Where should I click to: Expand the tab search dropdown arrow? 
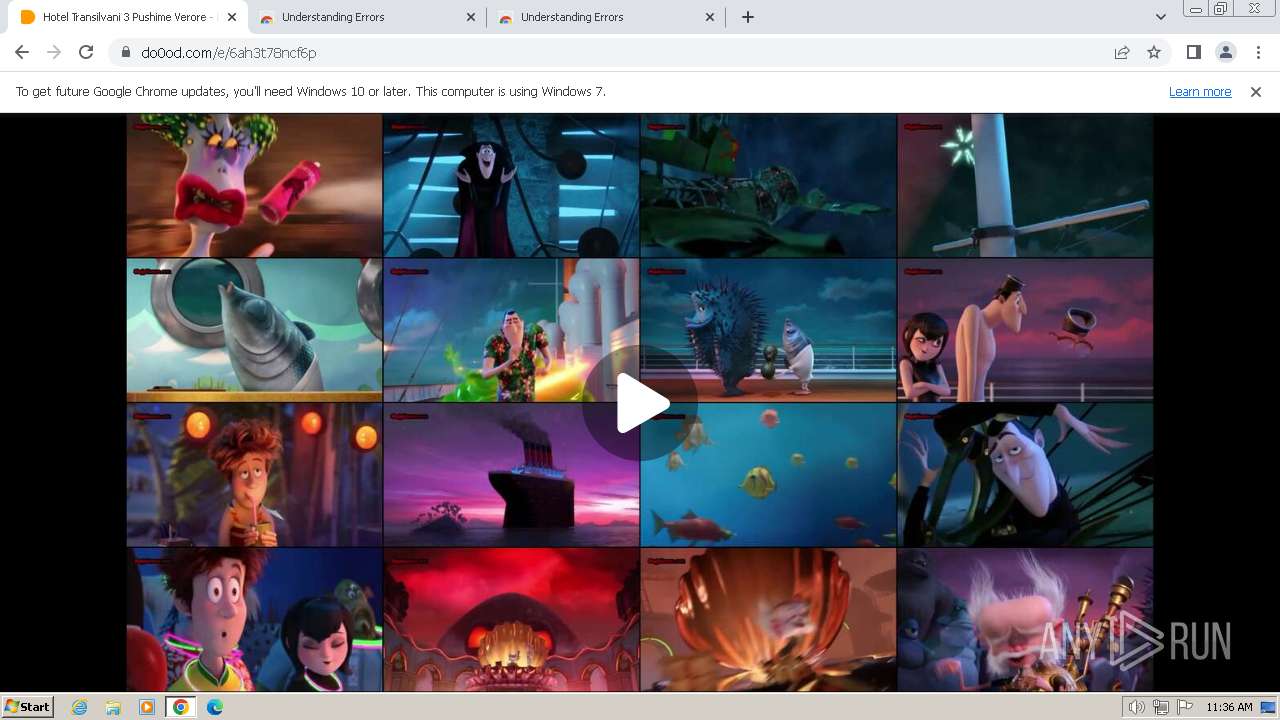pyautogui.click(x=1160, y=17)
